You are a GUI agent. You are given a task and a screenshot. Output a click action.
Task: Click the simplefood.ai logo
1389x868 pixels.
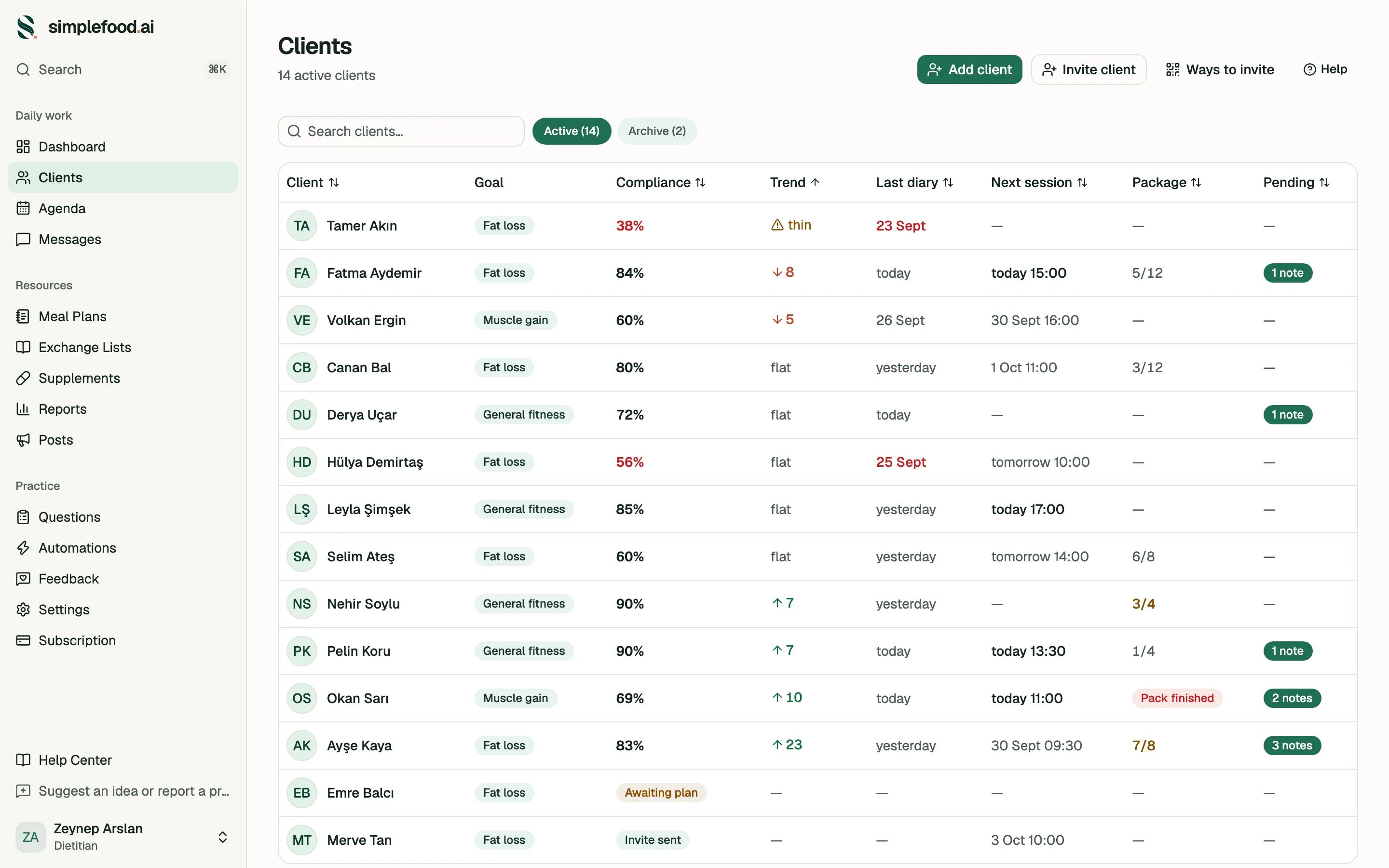(x=85, y=27)
